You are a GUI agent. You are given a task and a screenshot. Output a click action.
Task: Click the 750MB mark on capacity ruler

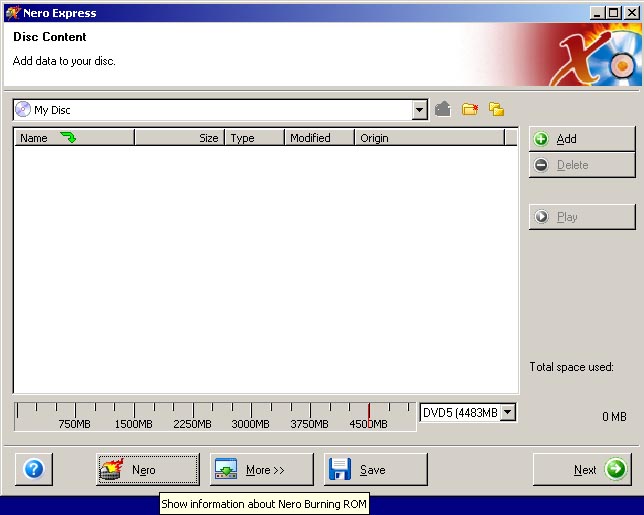click(x=74, y=423)
